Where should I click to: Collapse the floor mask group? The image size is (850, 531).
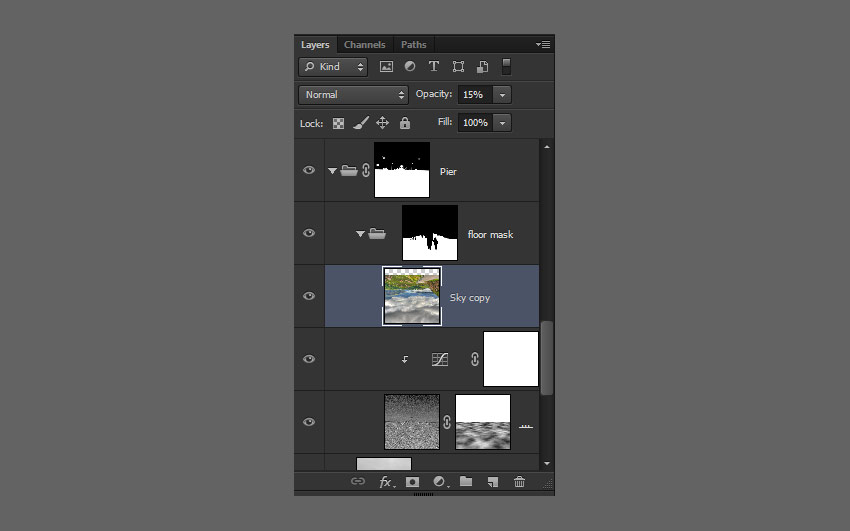pos(360,234)
